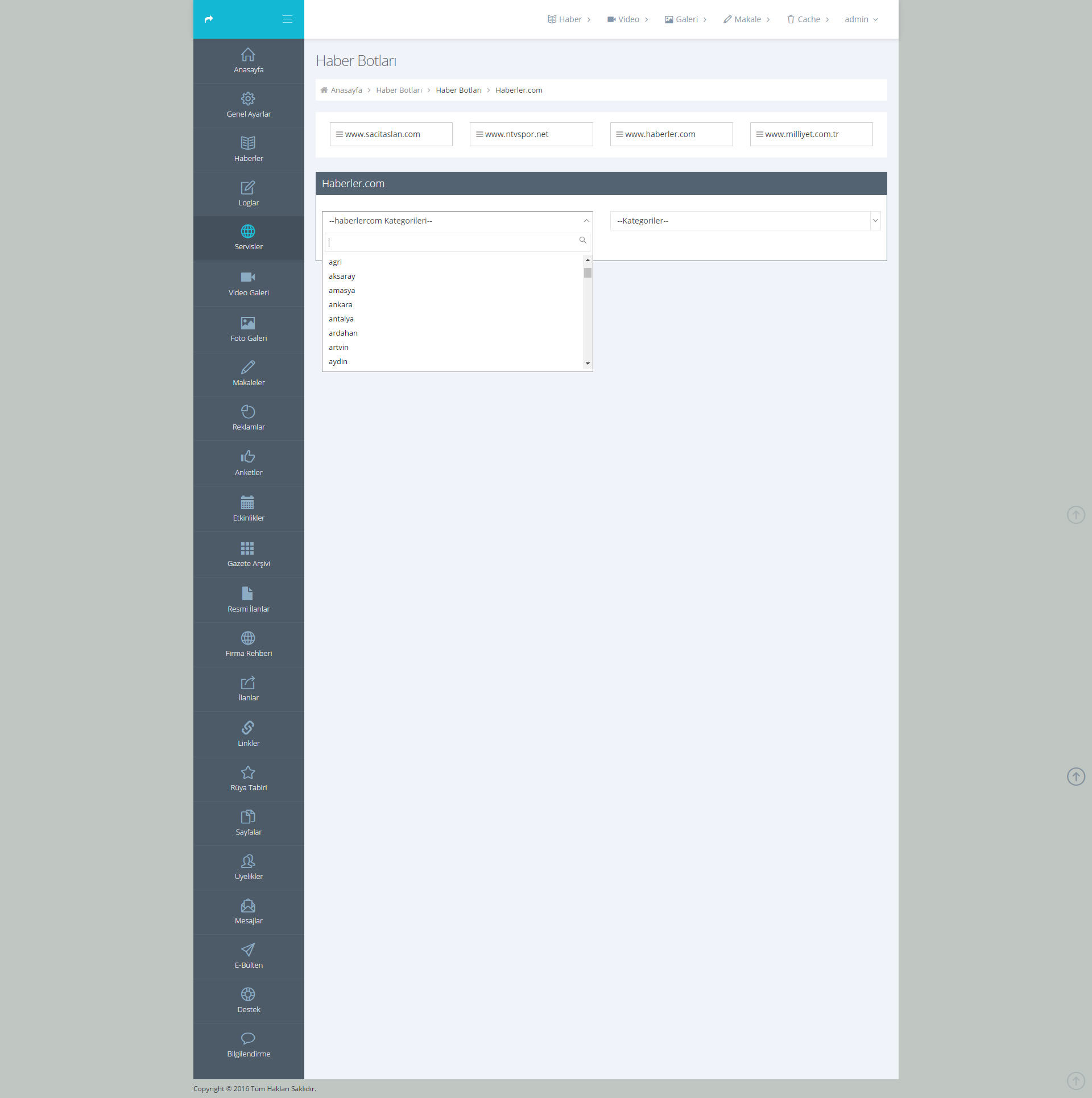1092x1098 pixels.
Task: Choose 'ankara' from the category list
Action: click(453, 305)
